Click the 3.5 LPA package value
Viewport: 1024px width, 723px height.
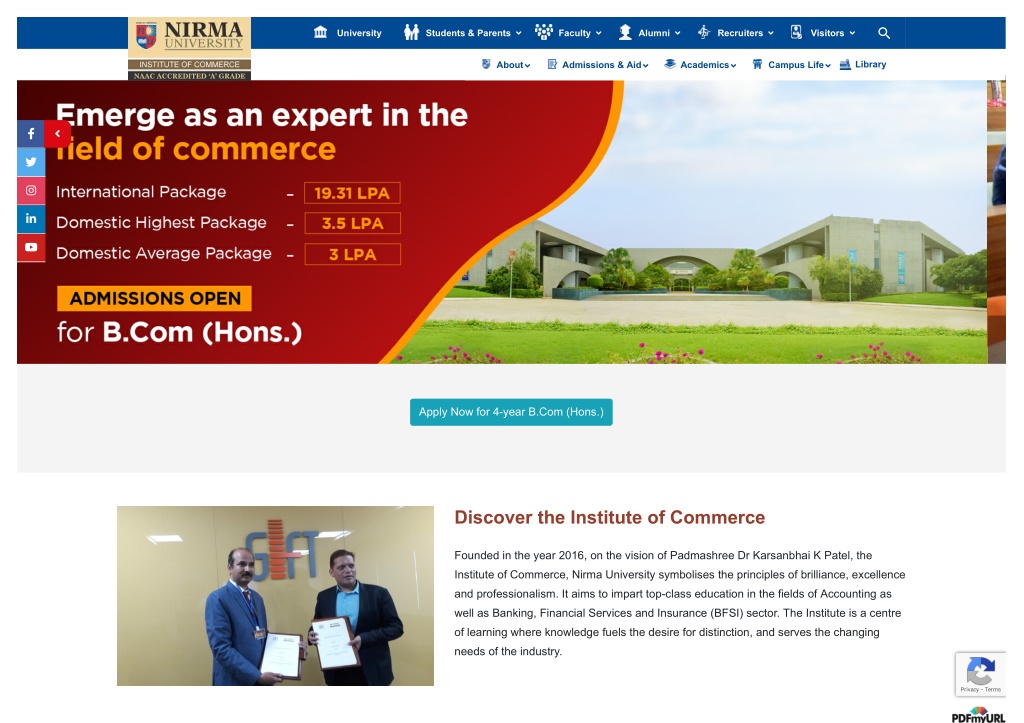point(352,223)
